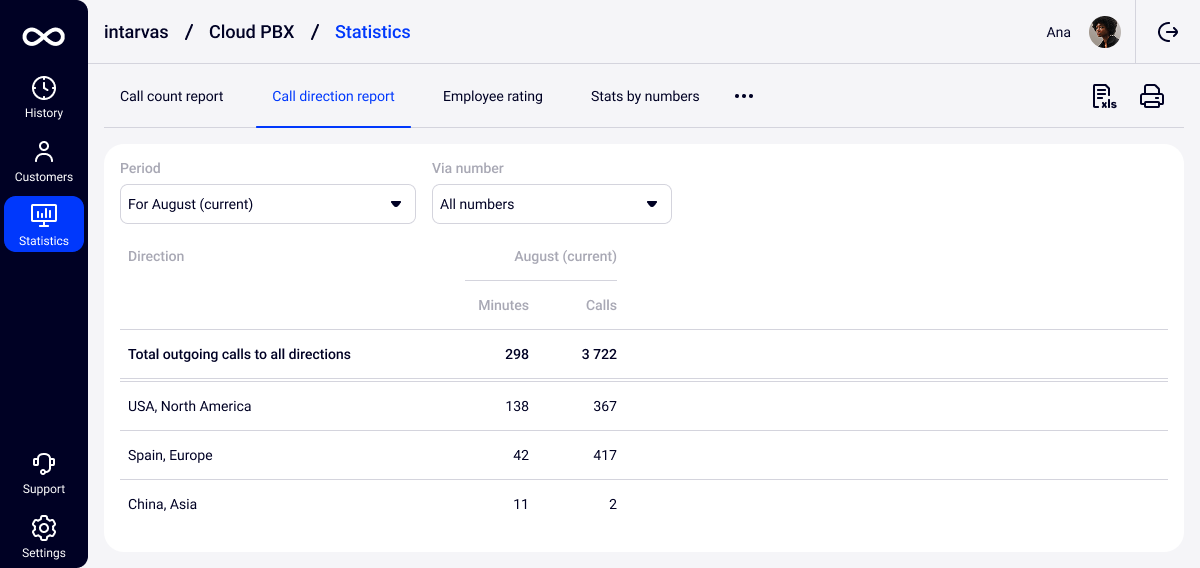The height and width of the screenshot is (568, 1200).
Task: Open Ana's profile avatar
Action: (1104, 32)
